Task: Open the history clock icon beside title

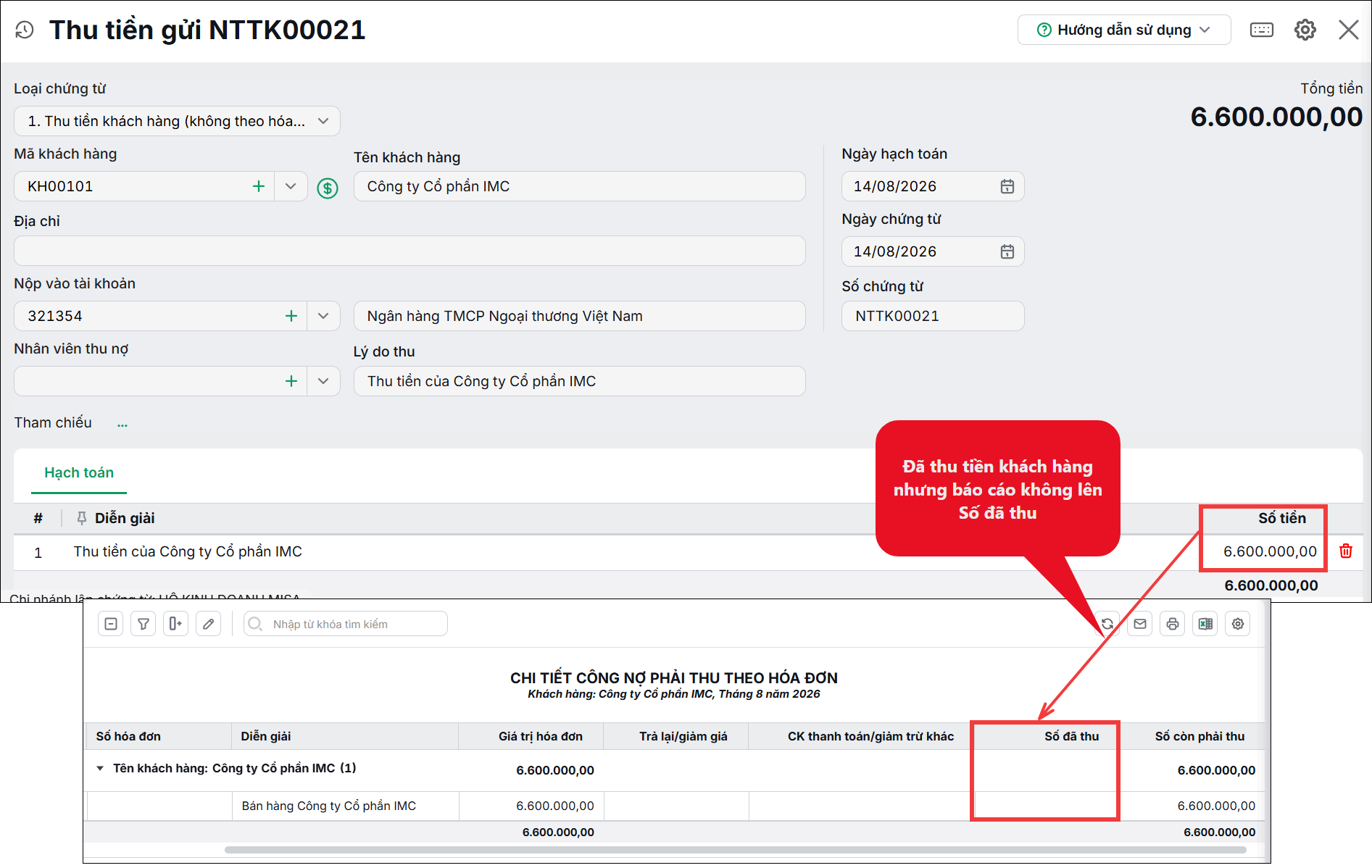Action: tap(25, 30)
